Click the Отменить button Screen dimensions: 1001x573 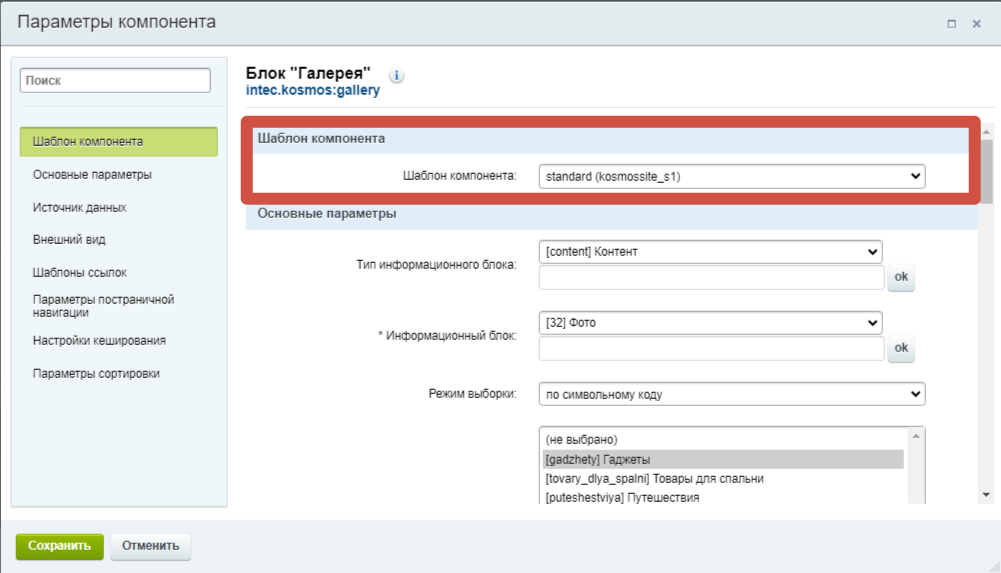coord(151,546)
